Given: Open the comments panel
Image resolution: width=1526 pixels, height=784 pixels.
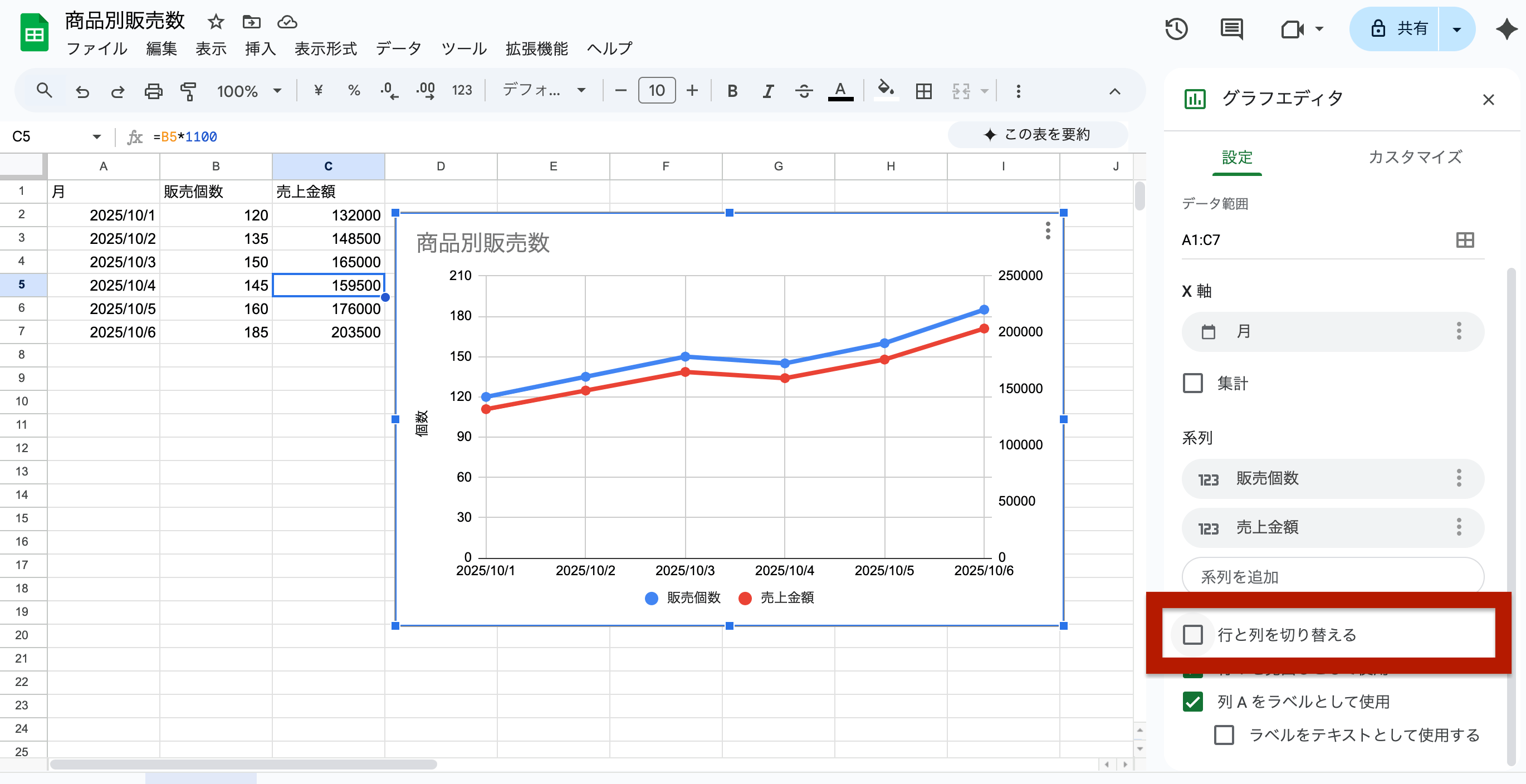Looking at the screenshot, I should 1231,28.
